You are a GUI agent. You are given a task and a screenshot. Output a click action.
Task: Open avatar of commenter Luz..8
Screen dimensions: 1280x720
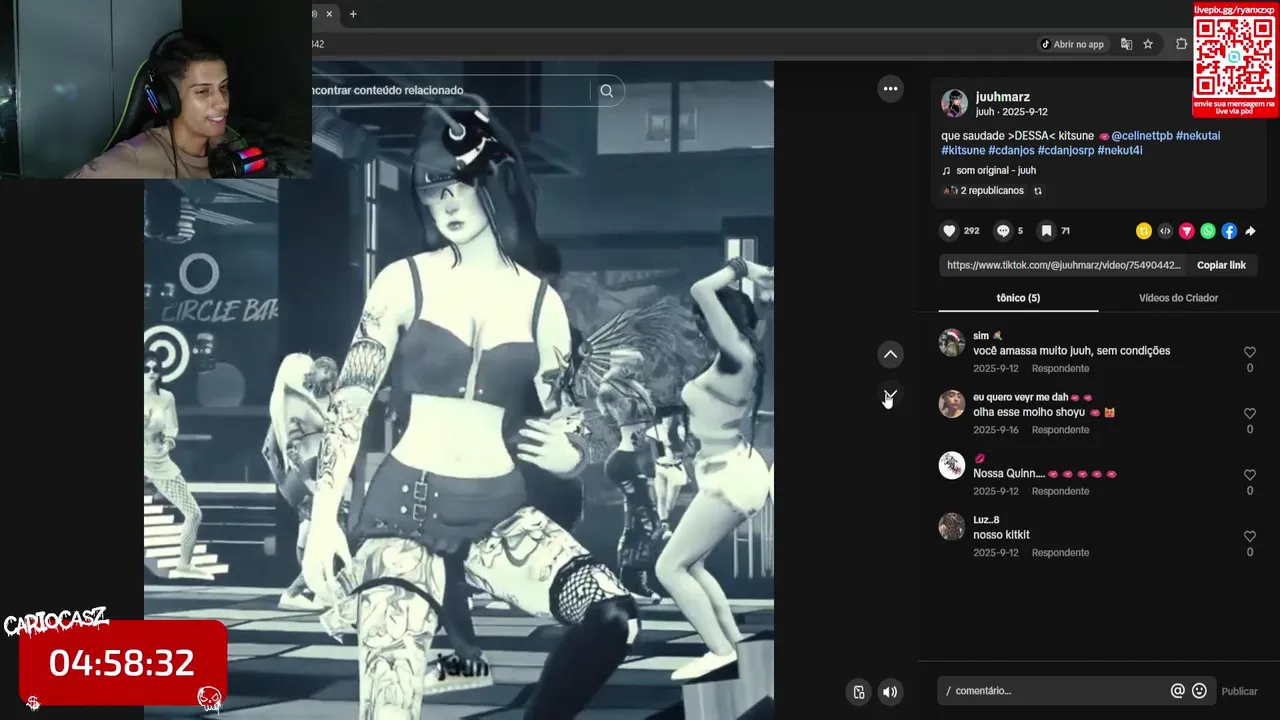click(952, 526)
